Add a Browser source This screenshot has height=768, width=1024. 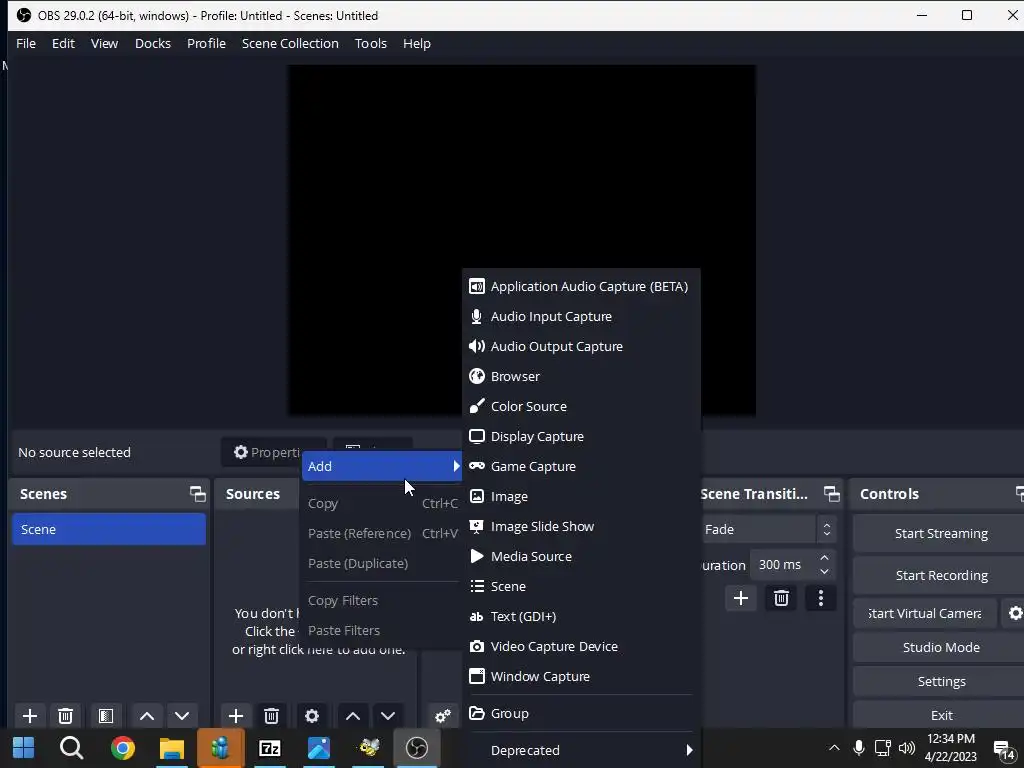pyautogui.click(x=581, y=376)
